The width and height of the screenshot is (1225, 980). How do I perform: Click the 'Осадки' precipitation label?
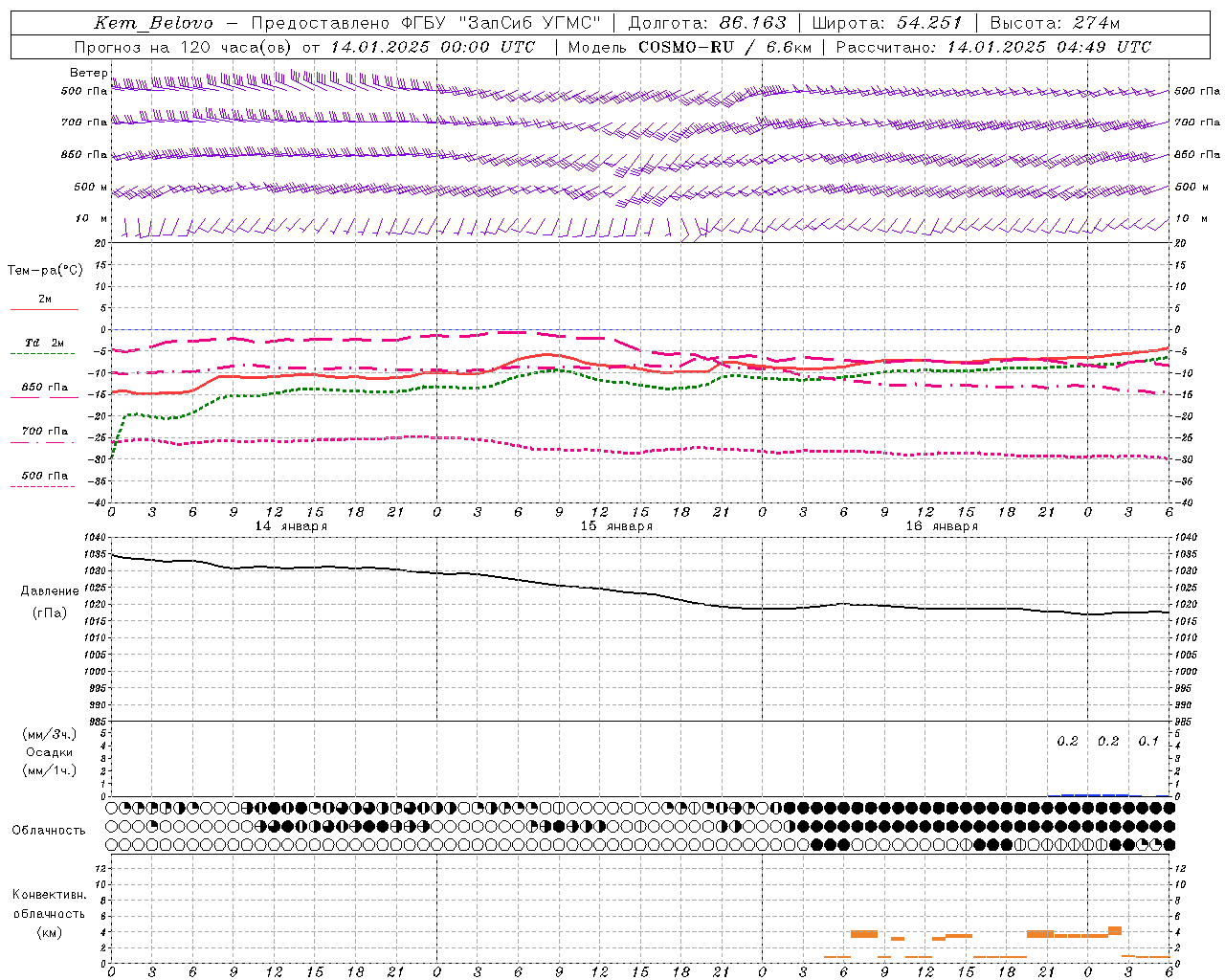pos(50,752)
